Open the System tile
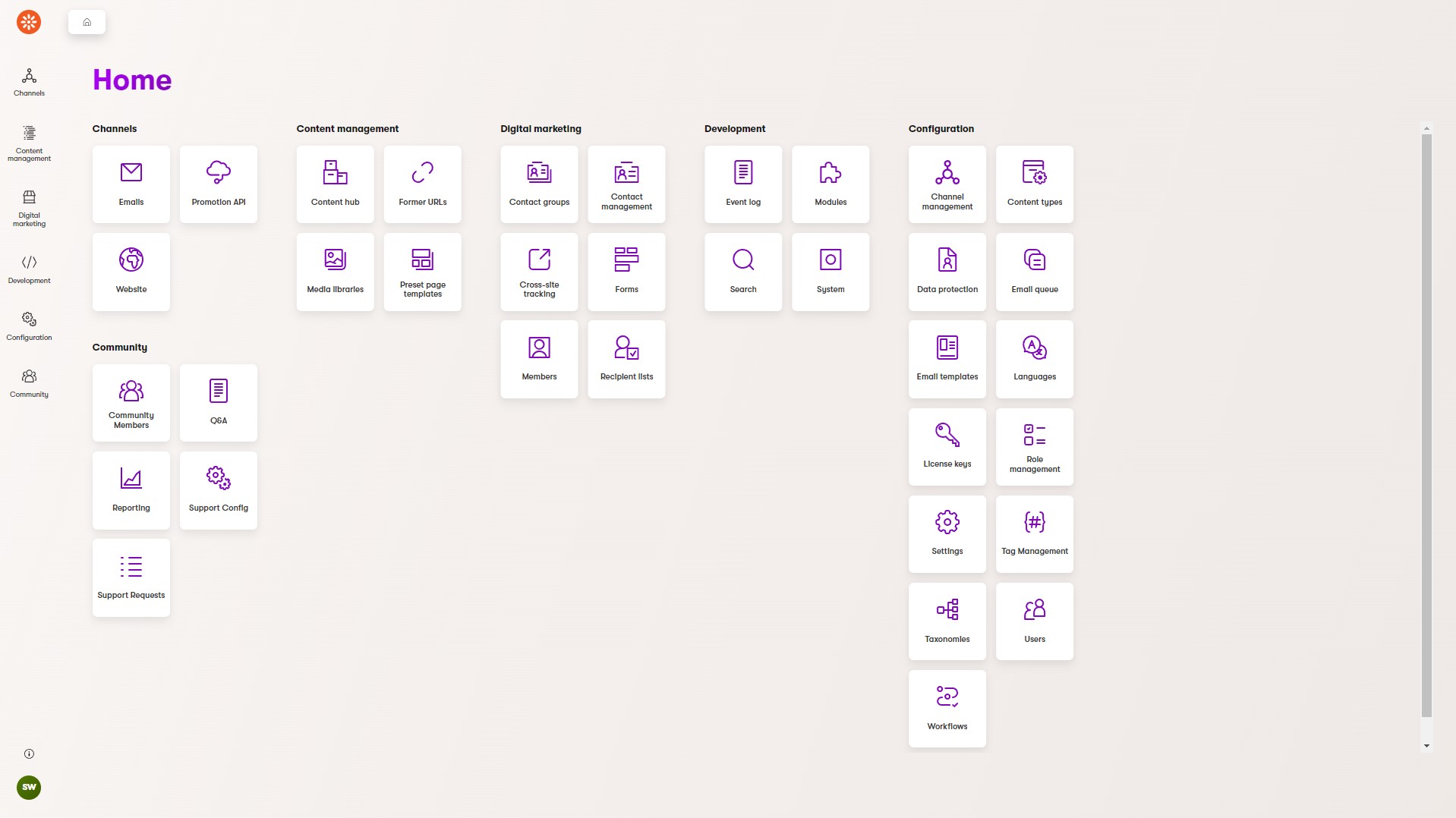Screen dimensions: 1456x818 (830, 272)
